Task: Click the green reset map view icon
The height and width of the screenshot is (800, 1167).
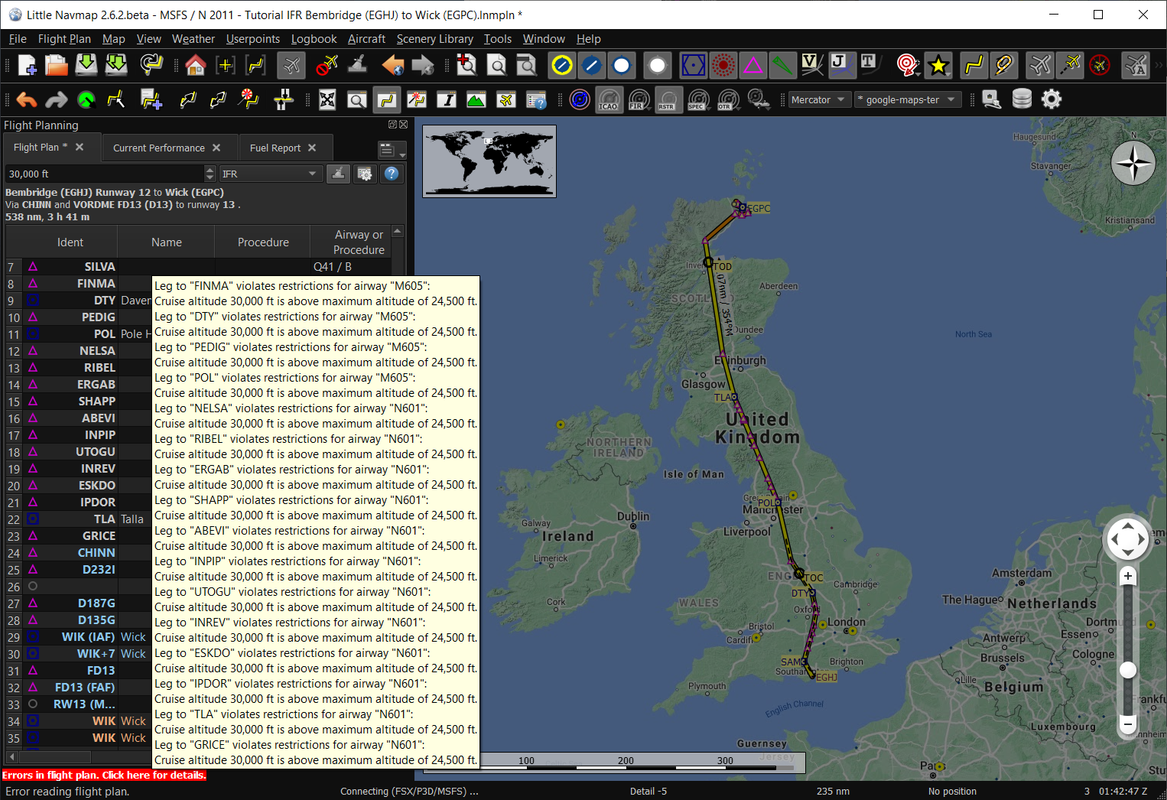Action: [x=86, y=99]
